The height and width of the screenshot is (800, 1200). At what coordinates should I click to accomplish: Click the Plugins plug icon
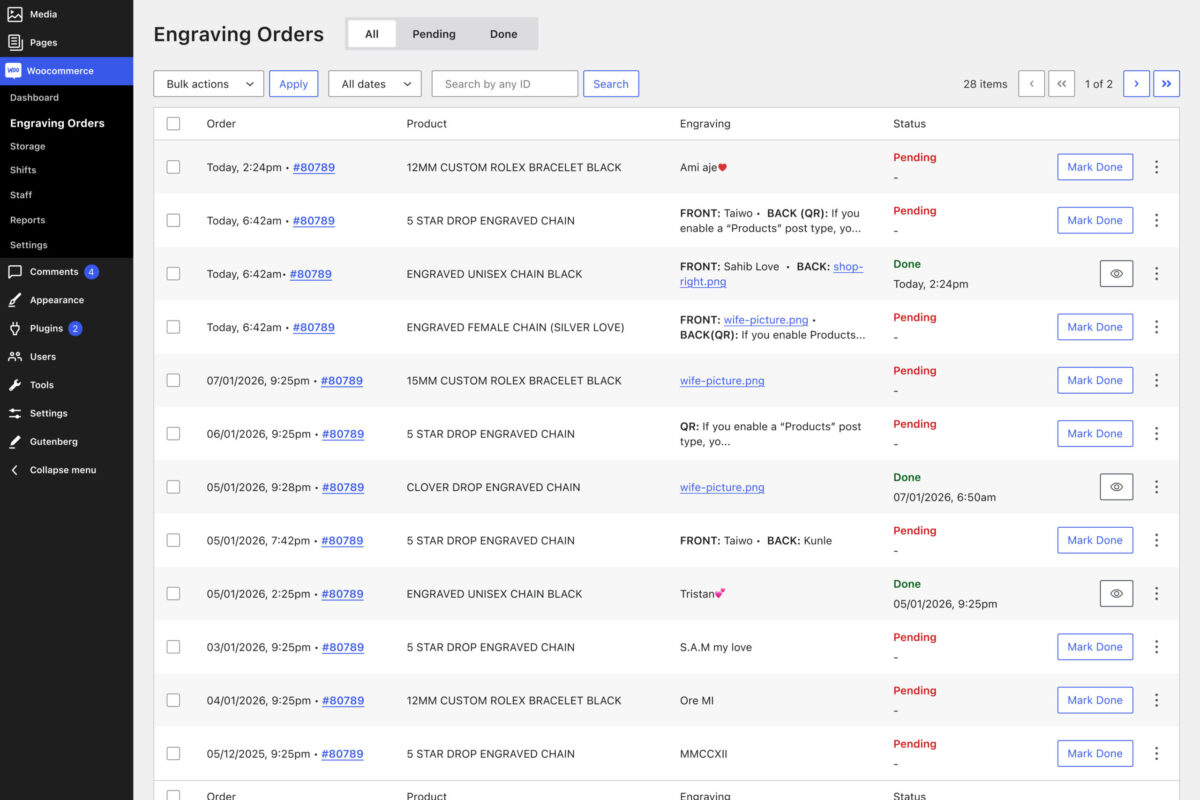click(15, 328)
